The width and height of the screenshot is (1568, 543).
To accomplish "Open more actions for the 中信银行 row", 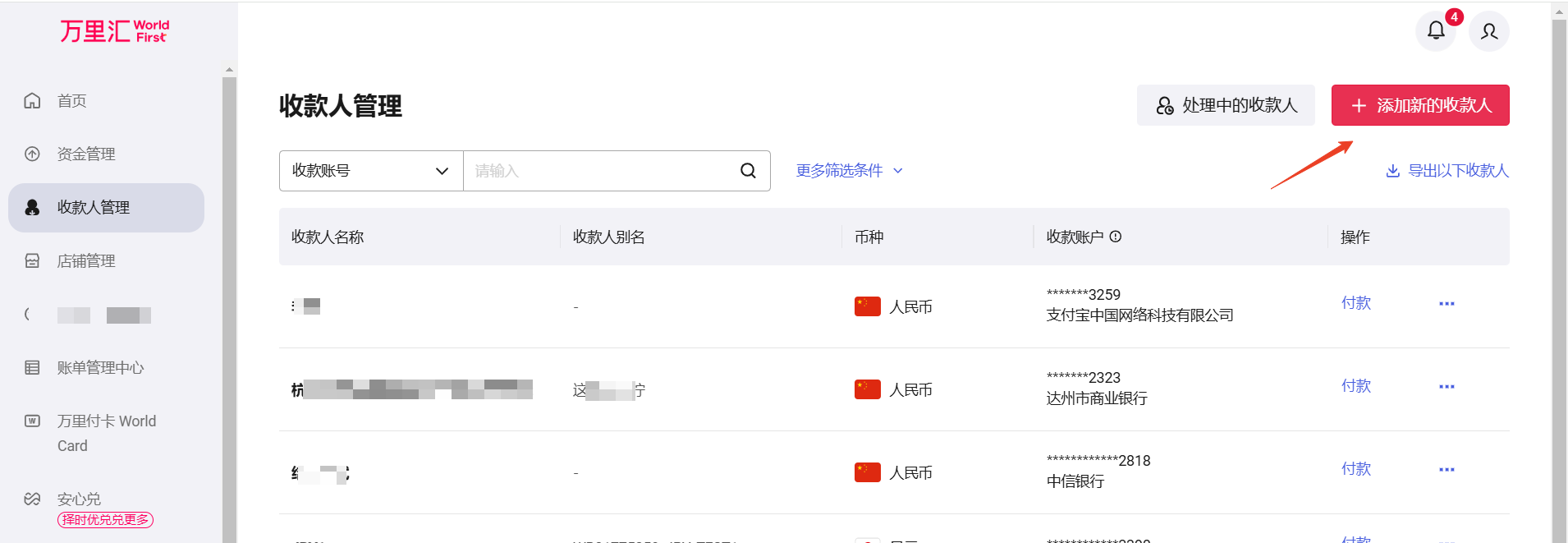I will point(1447,470).
